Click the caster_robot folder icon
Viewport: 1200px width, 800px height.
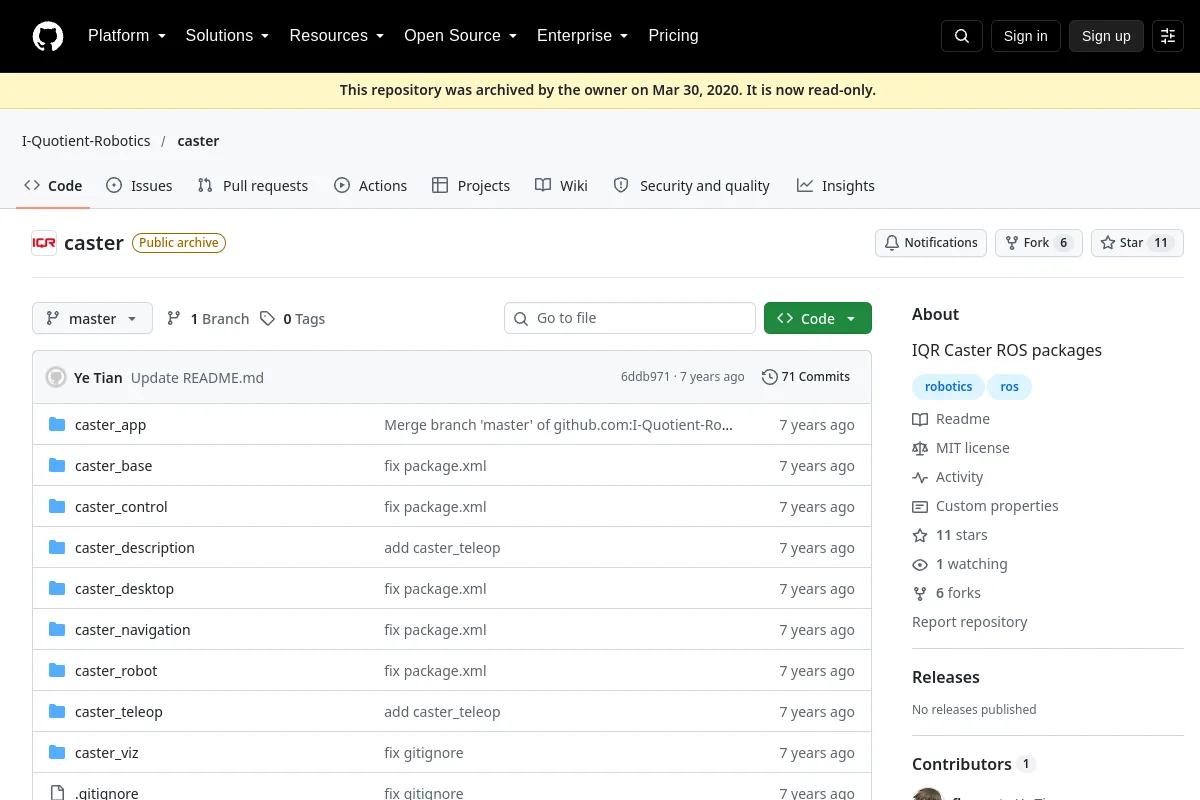[57, 671]
